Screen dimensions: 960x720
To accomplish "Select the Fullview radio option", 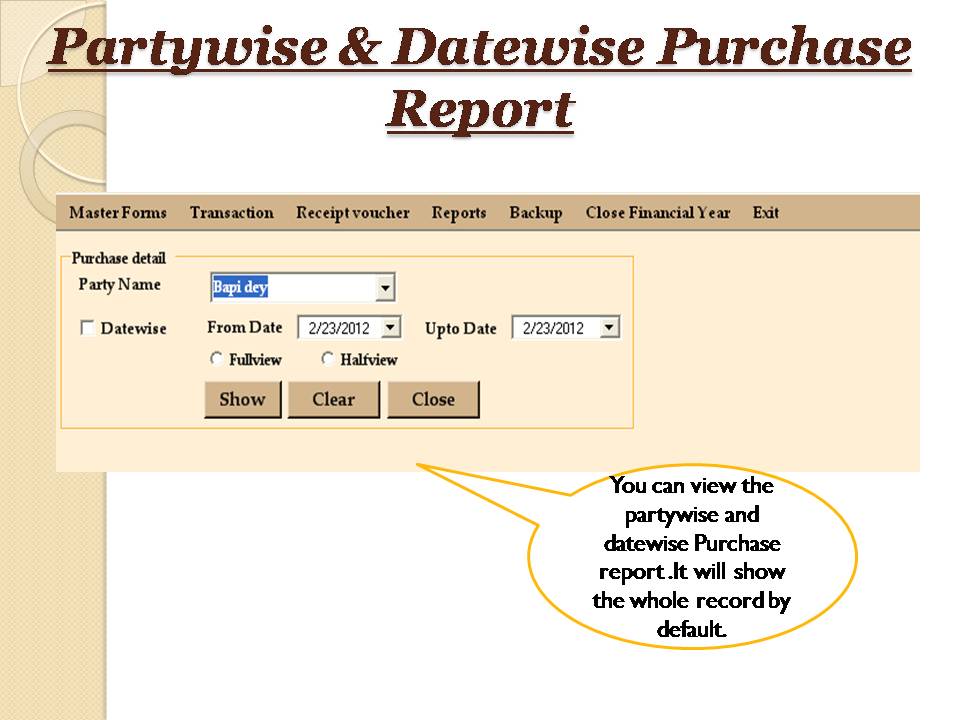I will 216,359.
